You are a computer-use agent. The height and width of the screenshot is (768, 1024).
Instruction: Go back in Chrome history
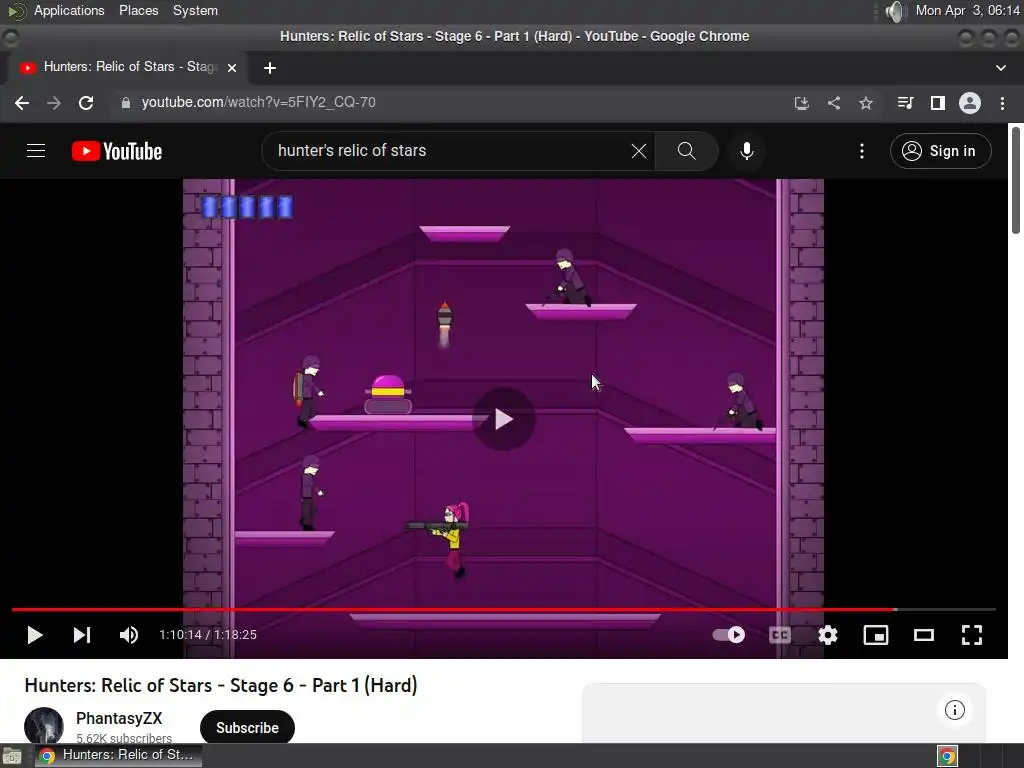point(22,103)
